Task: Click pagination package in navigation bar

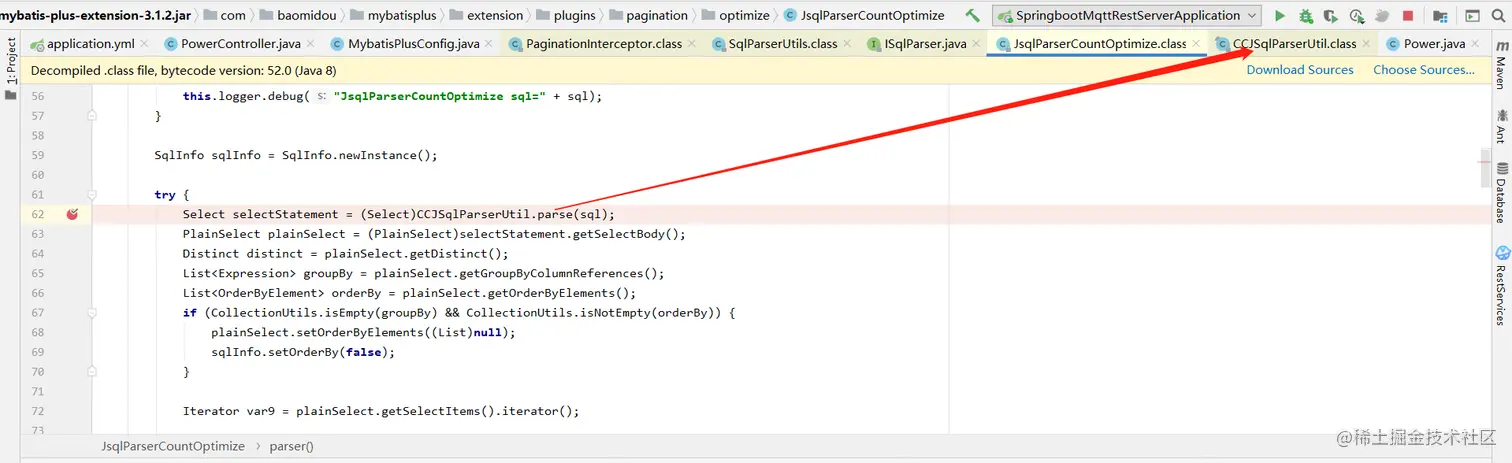Action: 649,16
